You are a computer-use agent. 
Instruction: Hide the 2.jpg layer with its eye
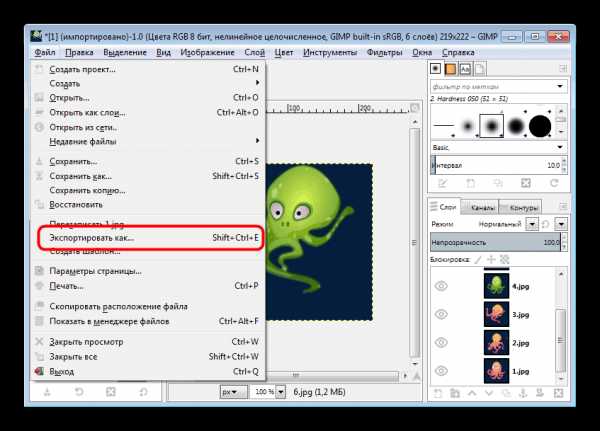(441, 342)
